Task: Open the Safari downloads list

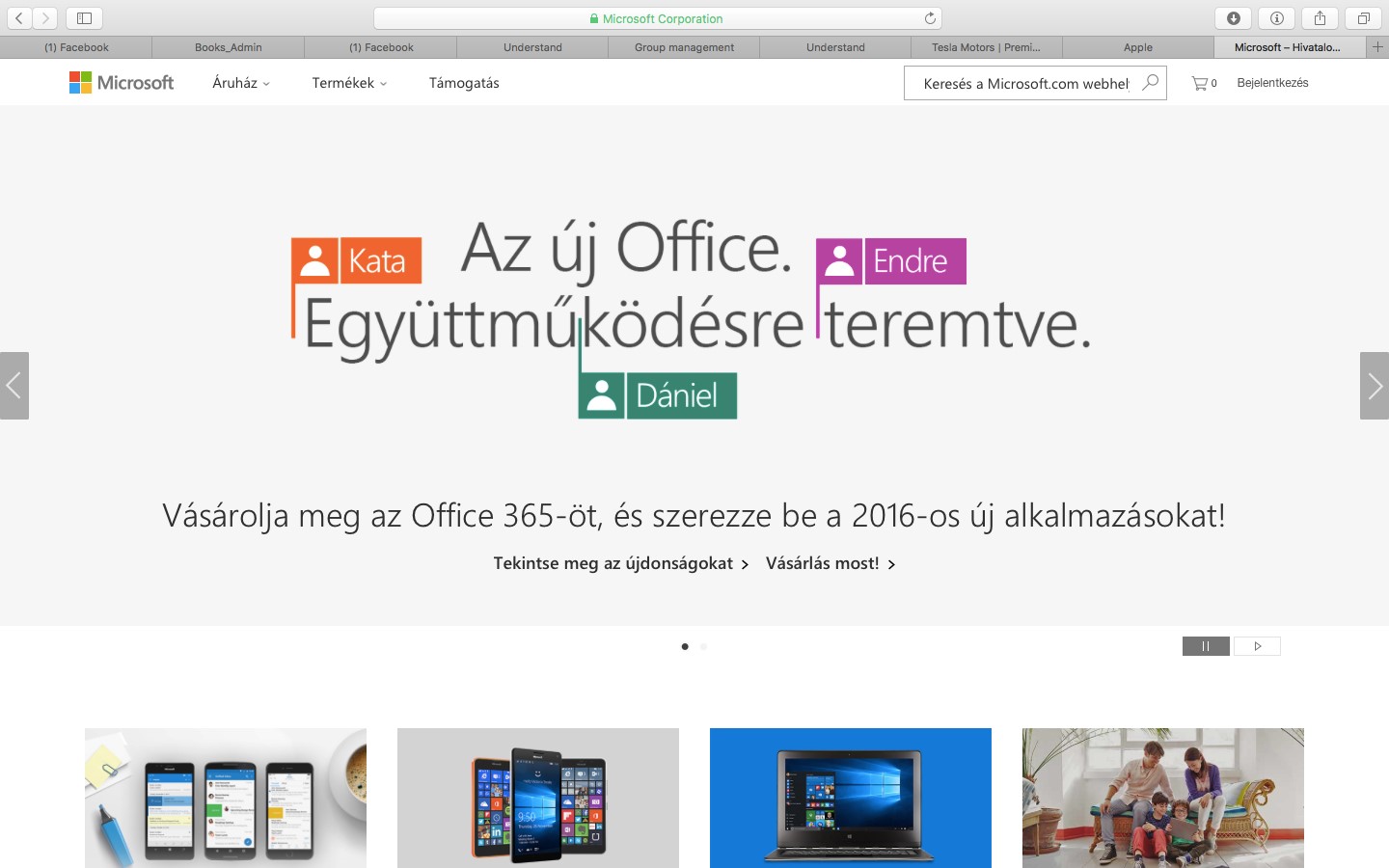Action: pos(1233,18)
